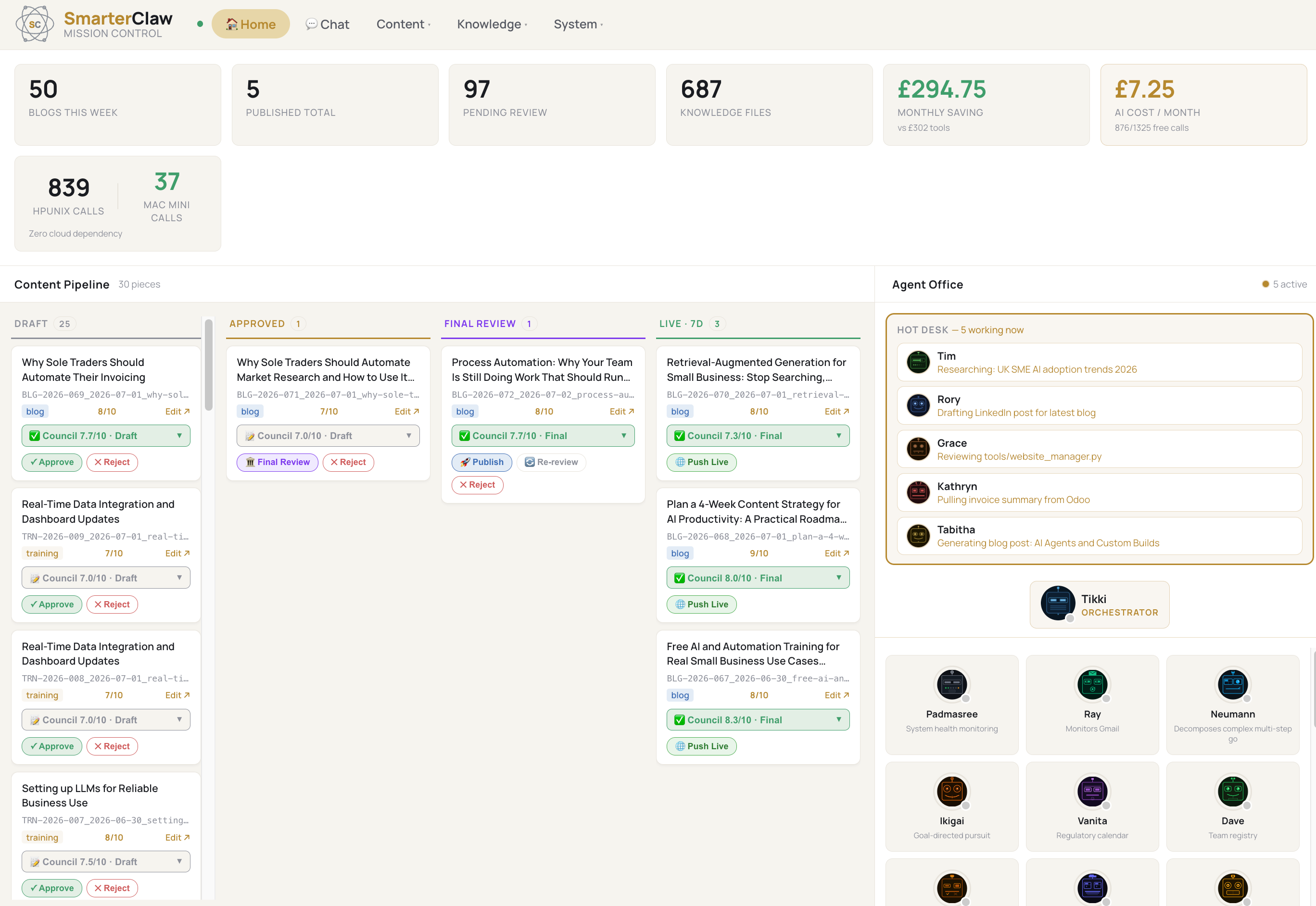Open the System nav menu
Screen dimensions: 1316x906
point(578,24)
